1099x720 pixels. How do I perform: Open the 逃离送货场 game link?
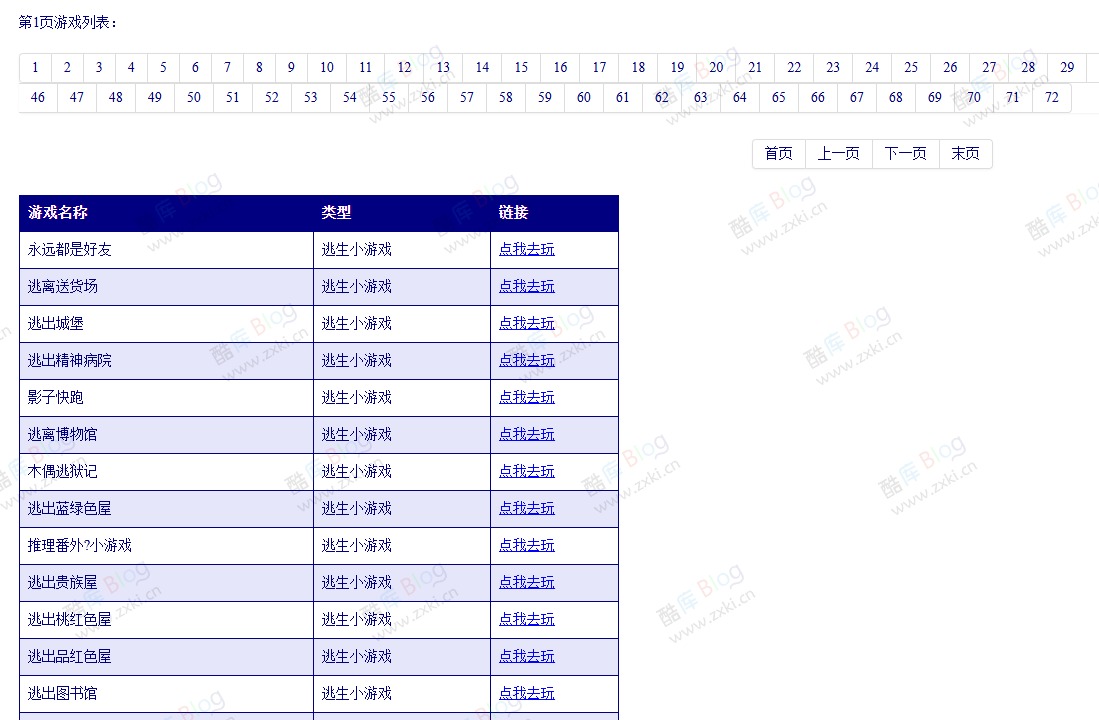pos(61,286)
